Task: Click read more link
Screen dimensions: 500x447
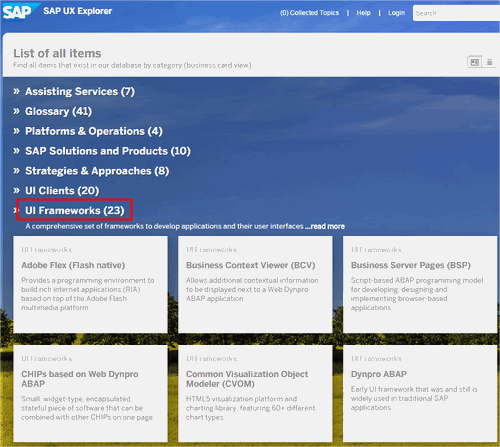Action: pyautogui.click(x=325, y=226)
